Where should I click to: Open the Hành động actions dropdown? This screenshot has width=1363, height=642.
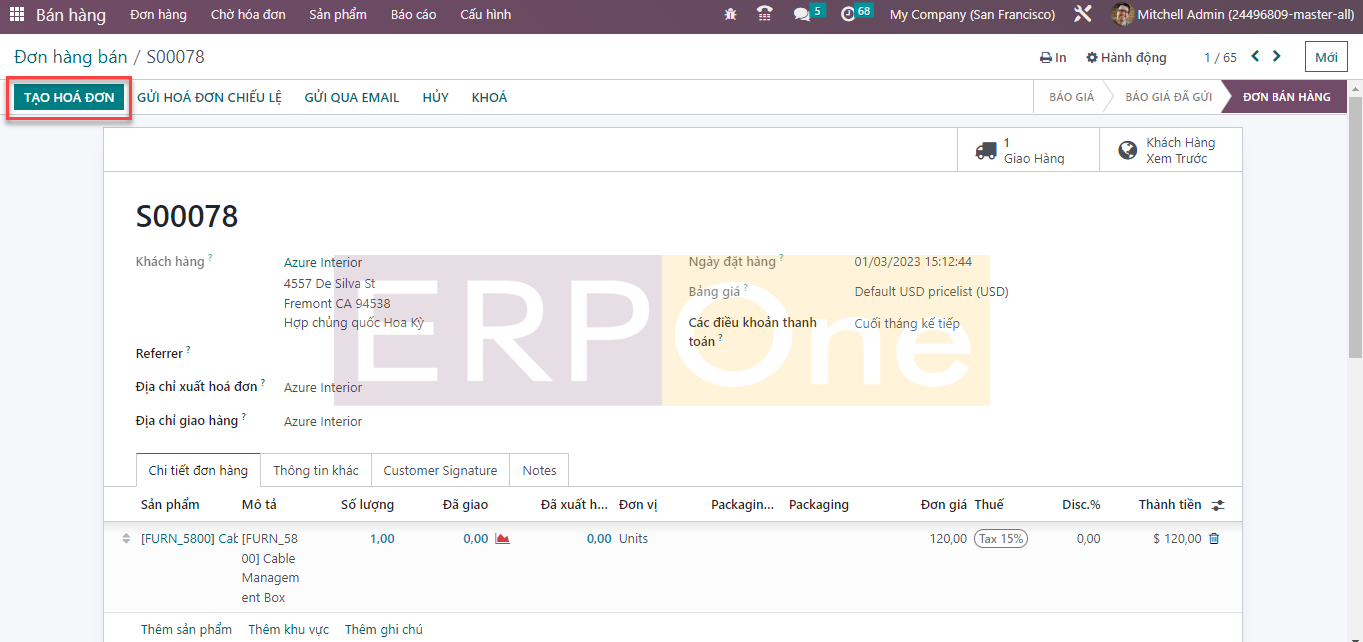click(x=1126, y=58)
